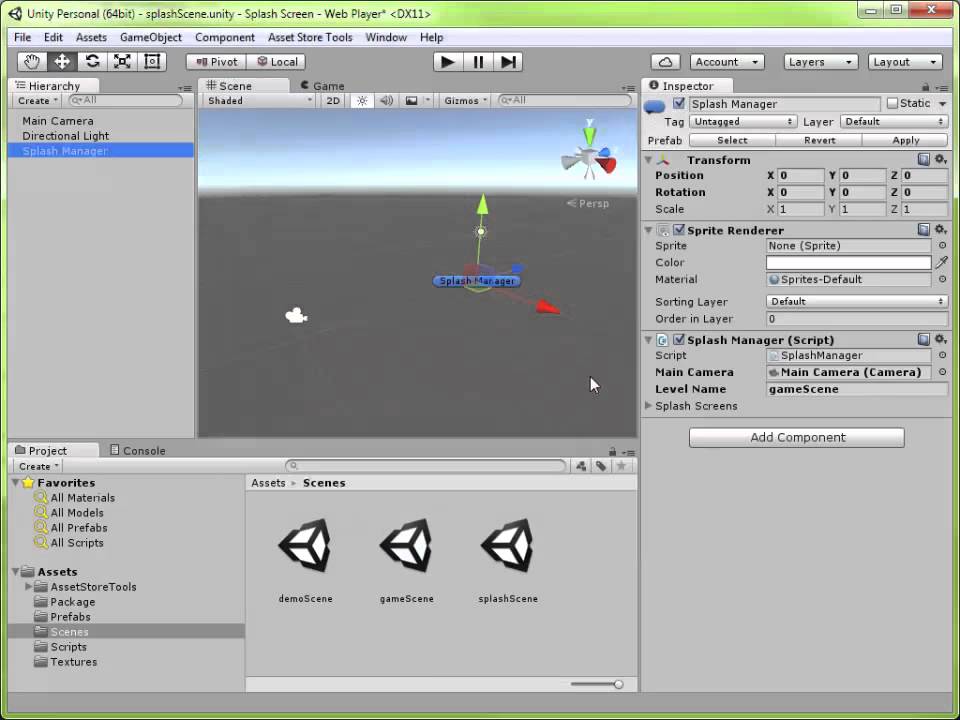Select the Move tool

62,62
